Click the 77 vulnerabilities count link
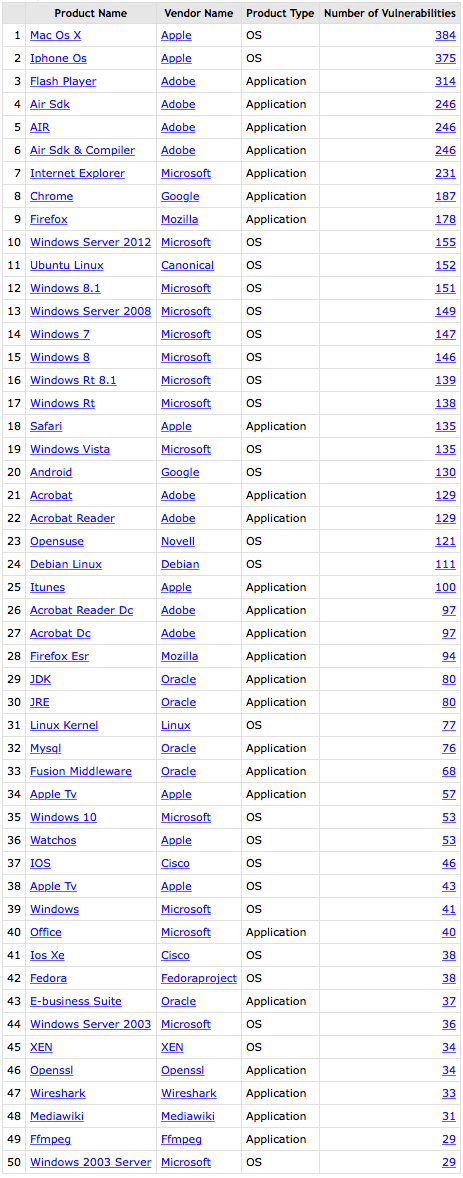Screen dimensions: 463x1178 click(448, 725)
